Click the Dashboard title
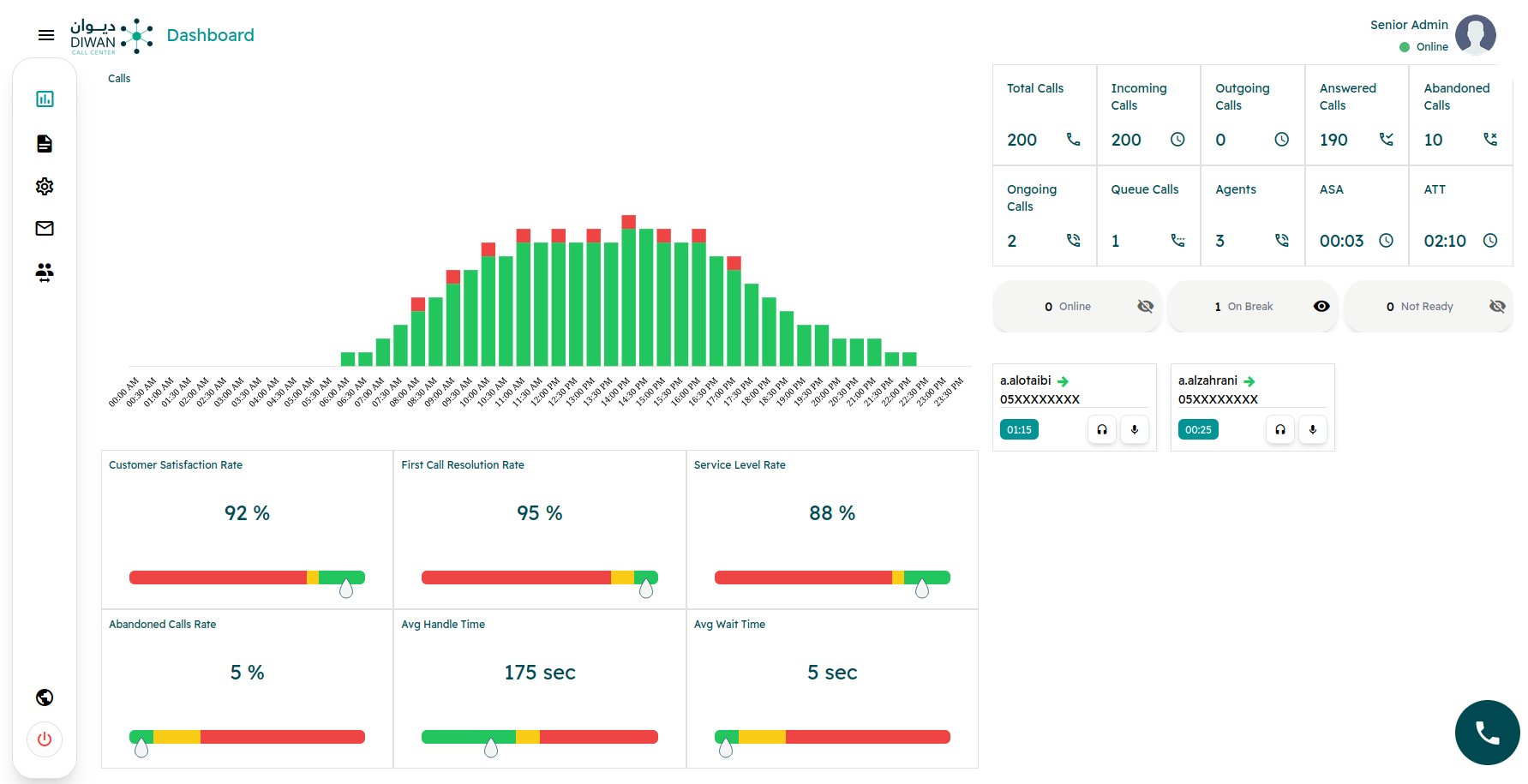 click(x=210, y=35)
